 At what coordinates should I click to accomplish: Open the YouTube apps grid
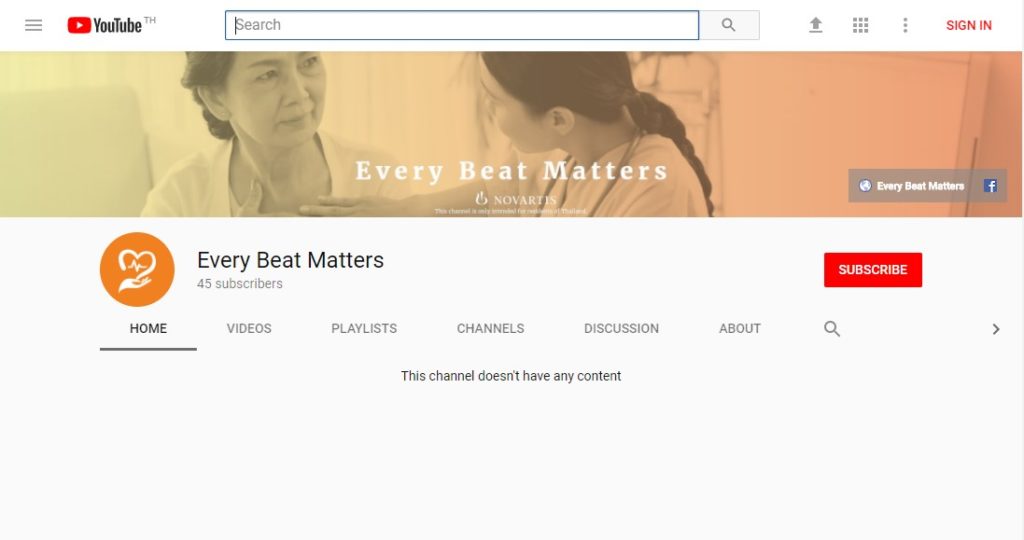coord(861,25)
